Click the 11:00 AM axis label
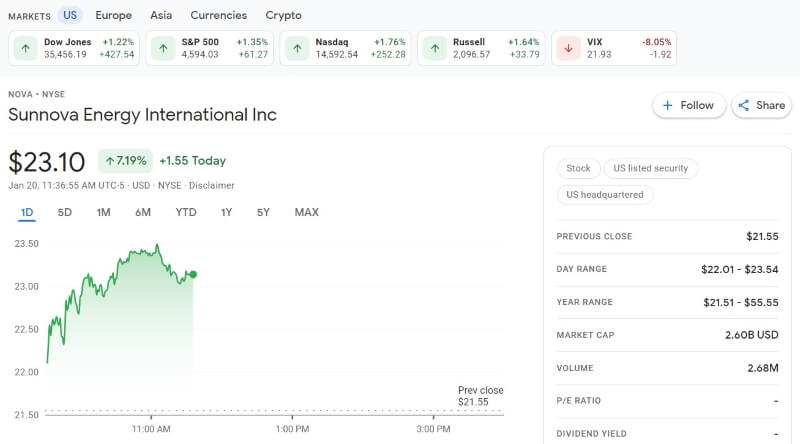The height and width of the screenshot is (444, 800). (x=151, y=429)
